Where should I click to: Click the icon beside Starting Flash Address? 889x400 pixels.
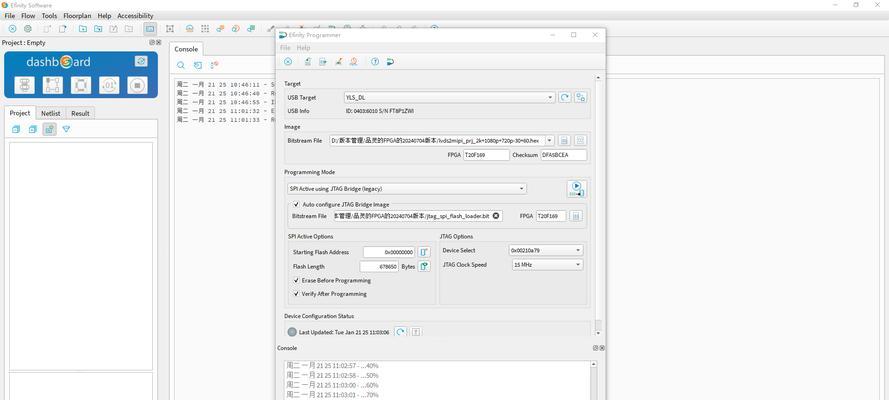424,252
